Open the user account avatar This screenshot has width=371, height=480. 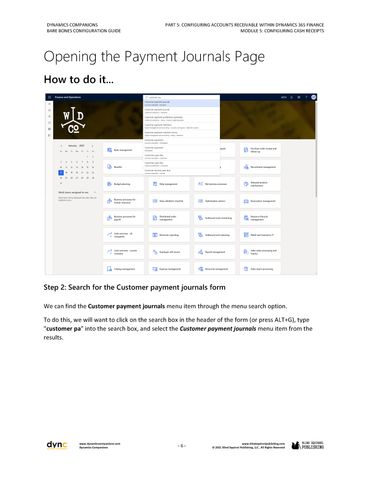pyautogui.click(x=313, y=97)
